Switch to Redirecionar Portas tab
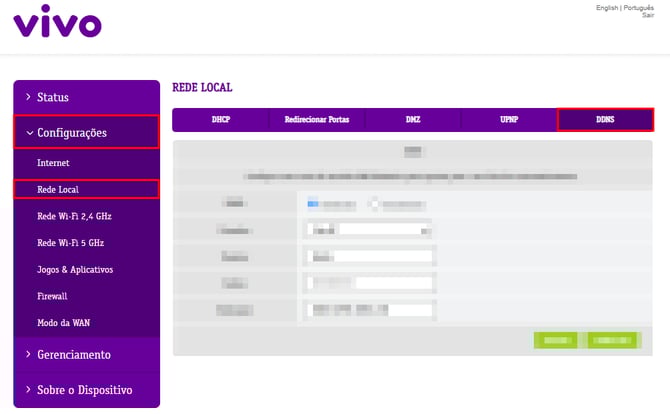Image resolution: width=670 pixels, height=414 pixels. (316, 120)
